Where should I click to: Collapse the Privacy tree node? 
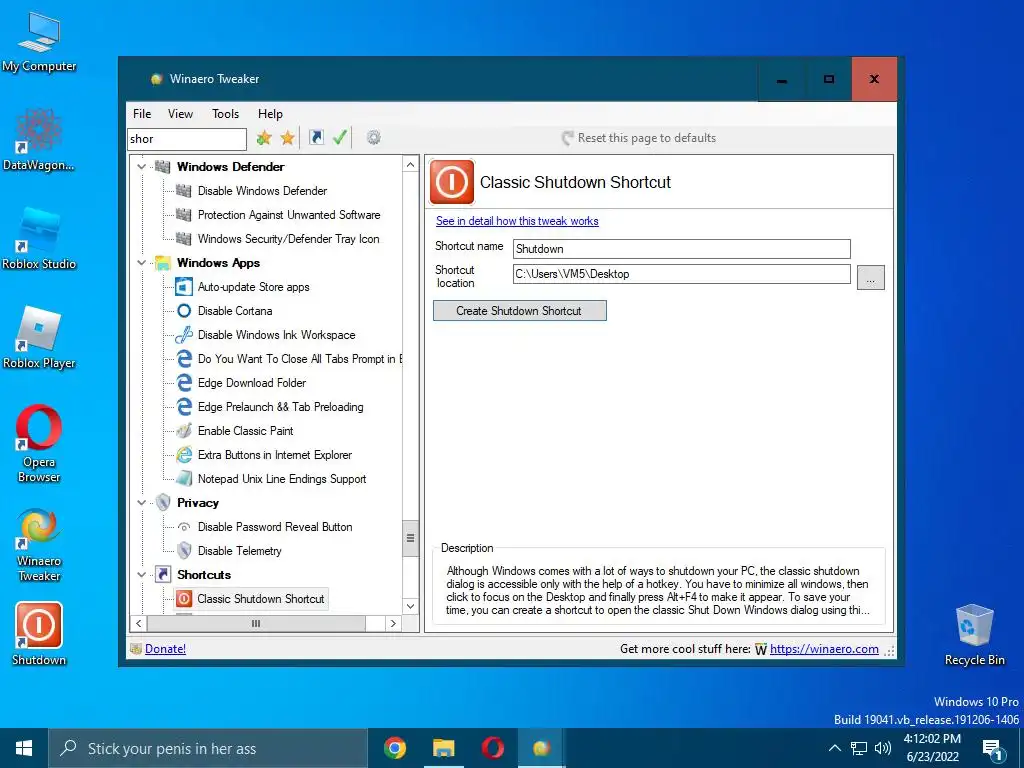pos(142,502)
